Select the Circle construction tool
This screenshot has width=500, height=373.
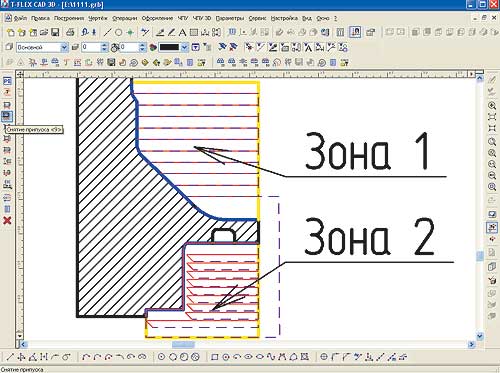coord(118,32)
